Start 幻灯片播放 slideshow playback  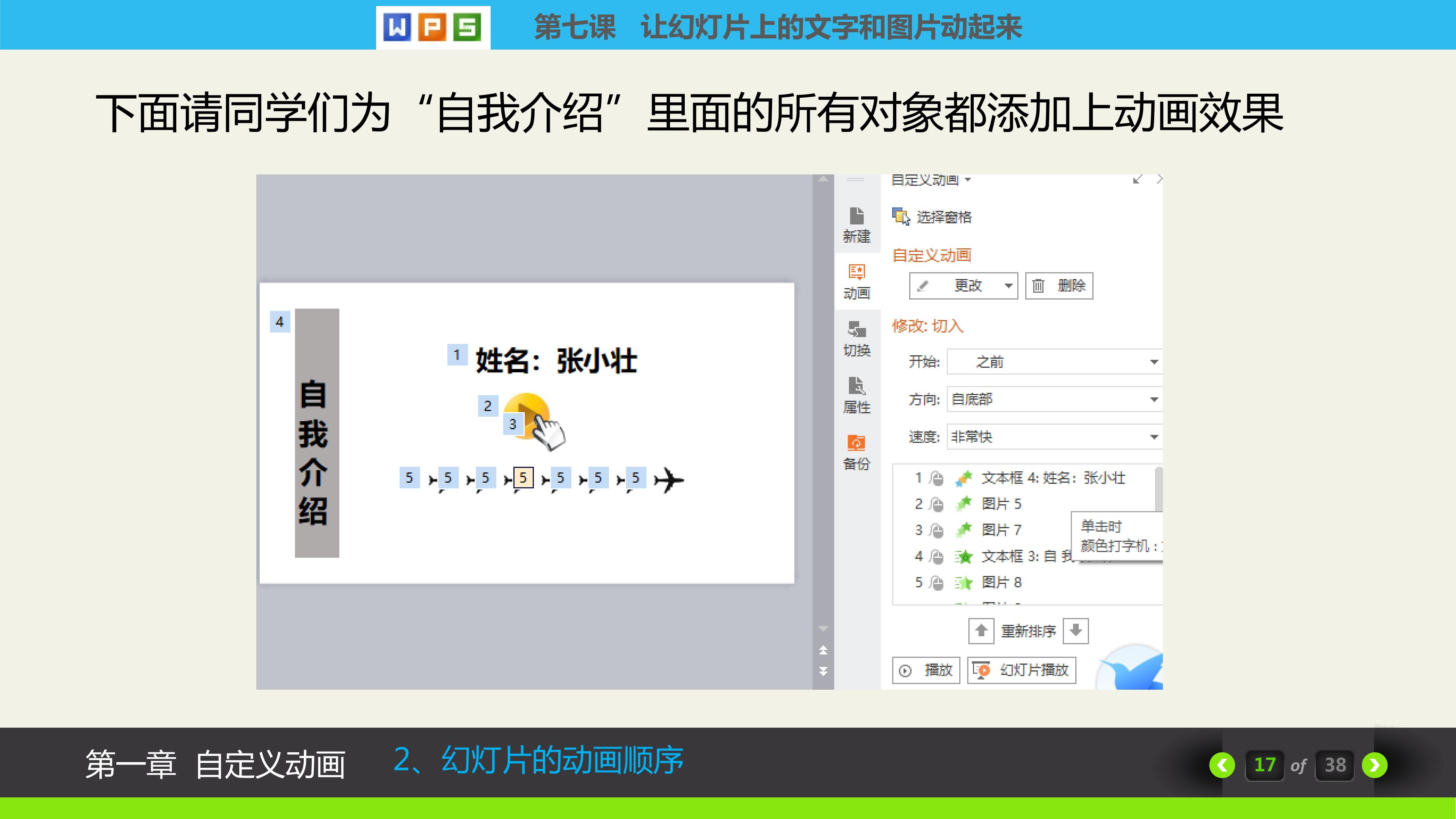(1021, 670)
